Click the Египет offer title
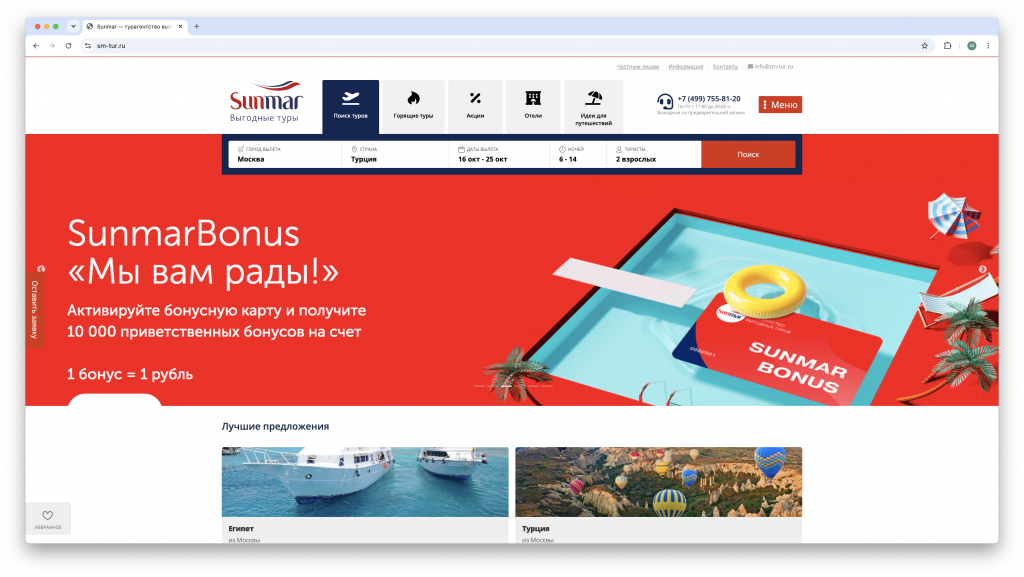The width and height of the screenshot is (1024, 577). (241, 529)
